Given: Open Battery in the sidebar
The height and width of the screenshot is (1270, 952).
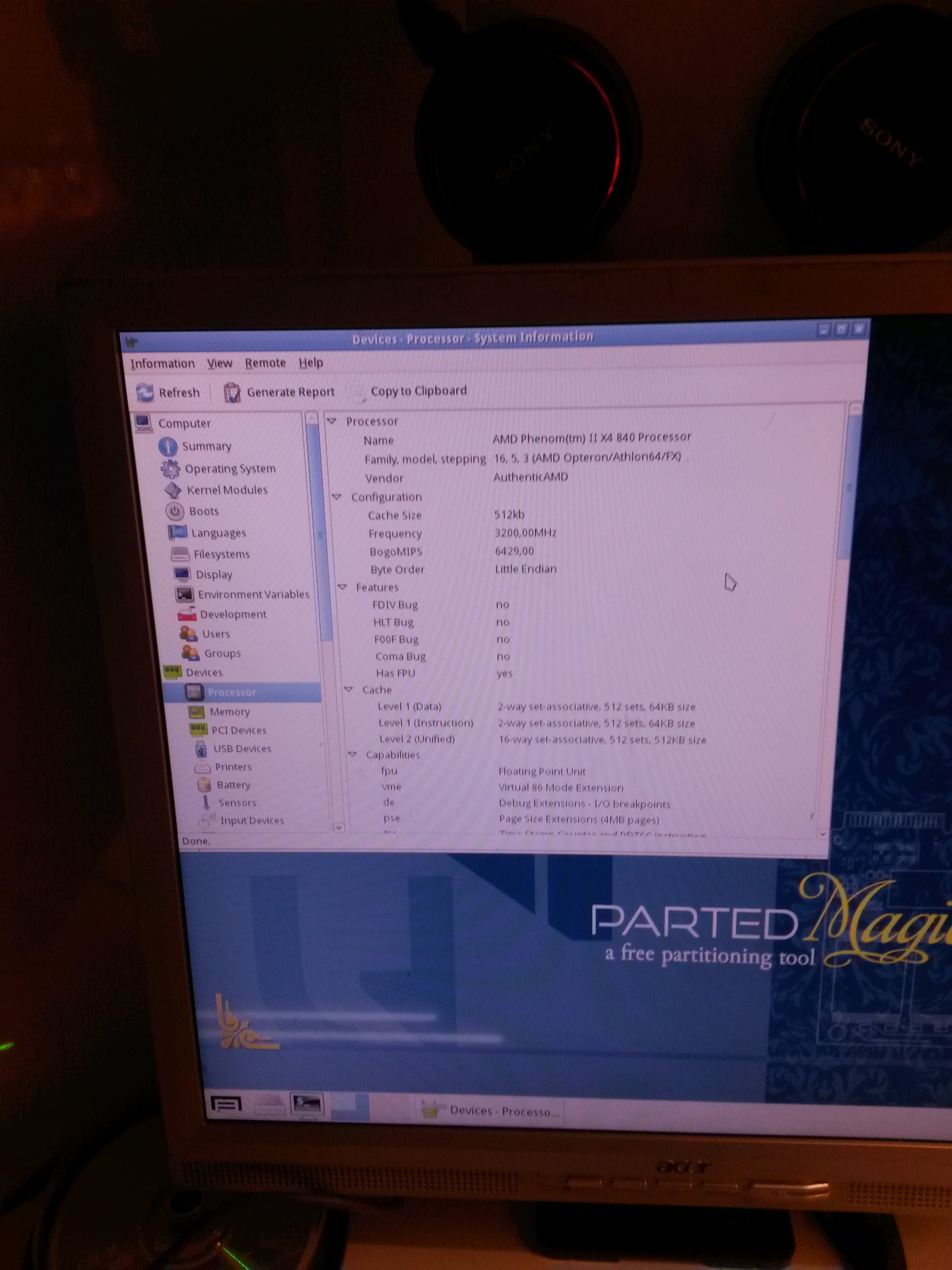Looking at the screenshot, I should pyautogui.click(x=233, y=785).
